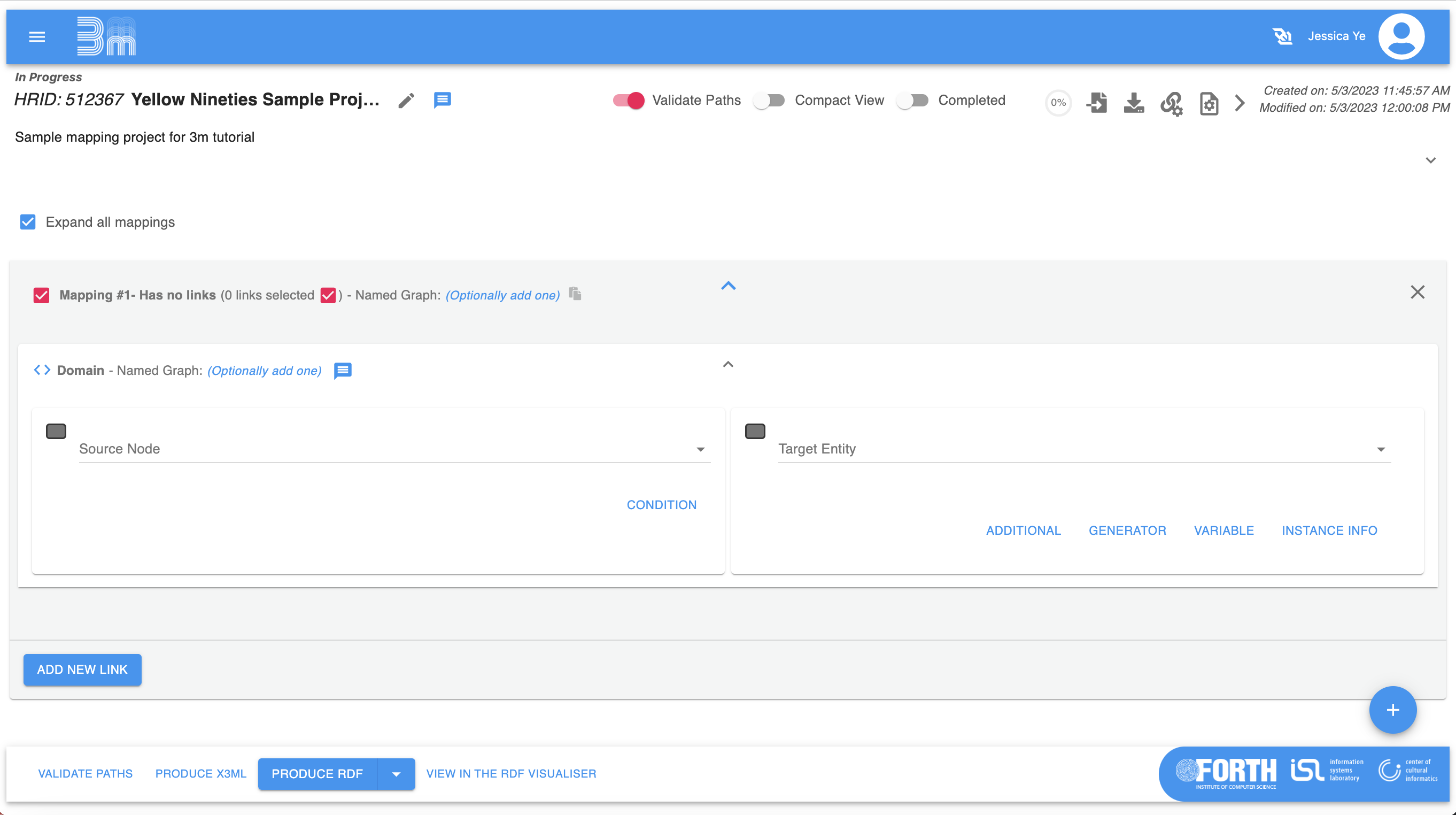Open the Domain comment icon
This screenshot has height=815, width=1456.
coord(343,371)
